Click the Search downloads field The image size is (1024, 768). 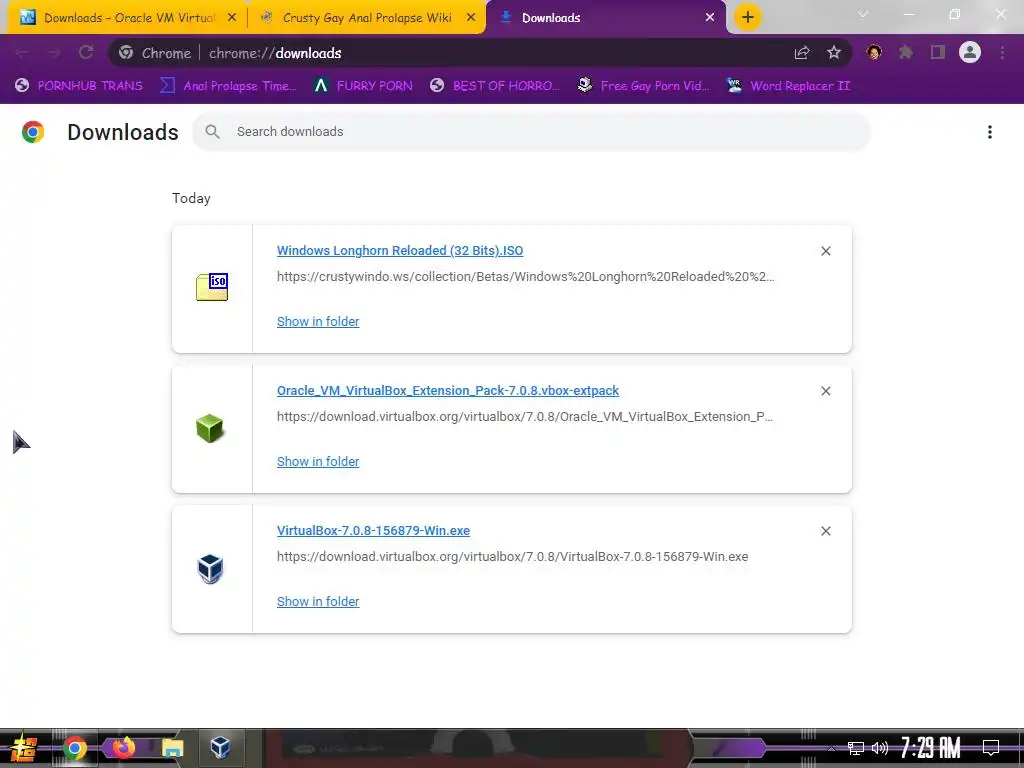tap(531, 132)
